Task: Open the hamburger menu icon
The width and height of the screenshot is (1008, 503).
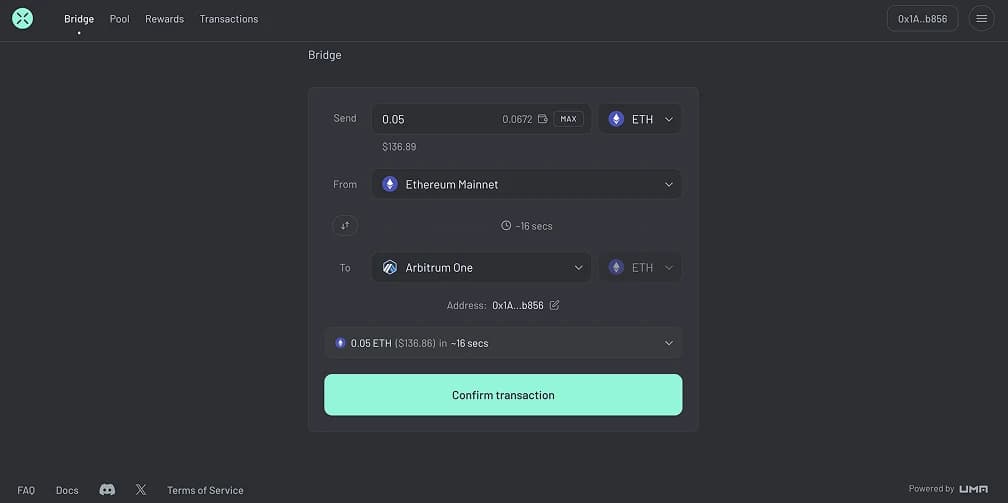Action: tap(981, 19)
